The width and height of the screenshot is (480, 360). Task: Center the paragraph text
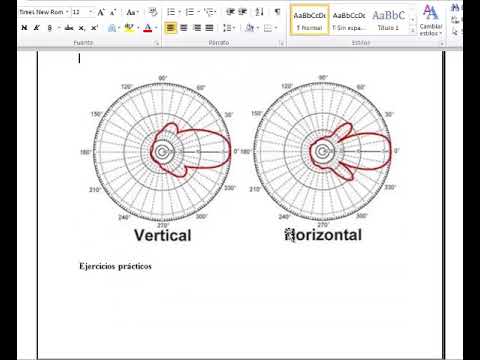184,28
